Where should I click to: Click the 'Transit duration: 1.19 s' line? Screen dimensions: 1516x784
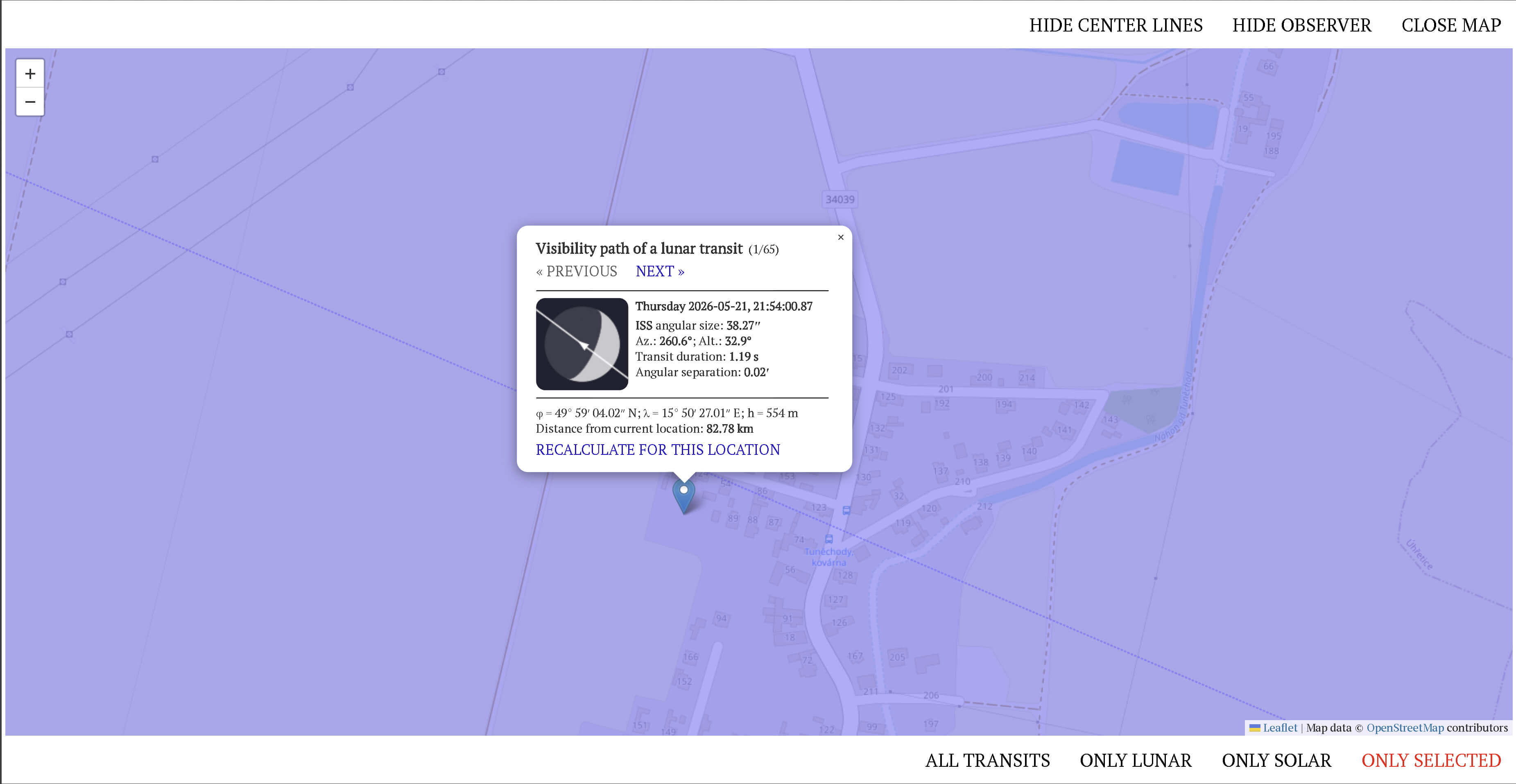(697, 357)
